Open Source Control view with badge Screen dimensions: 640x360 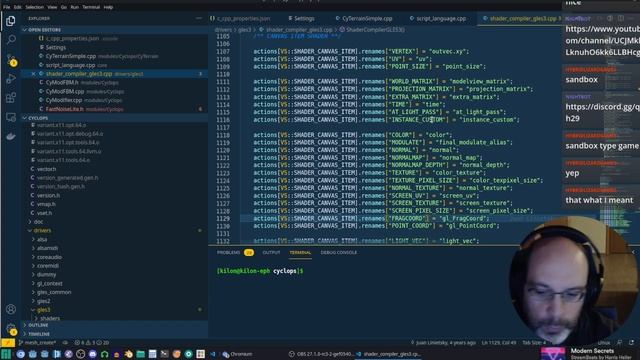click(x=11, y=60)
